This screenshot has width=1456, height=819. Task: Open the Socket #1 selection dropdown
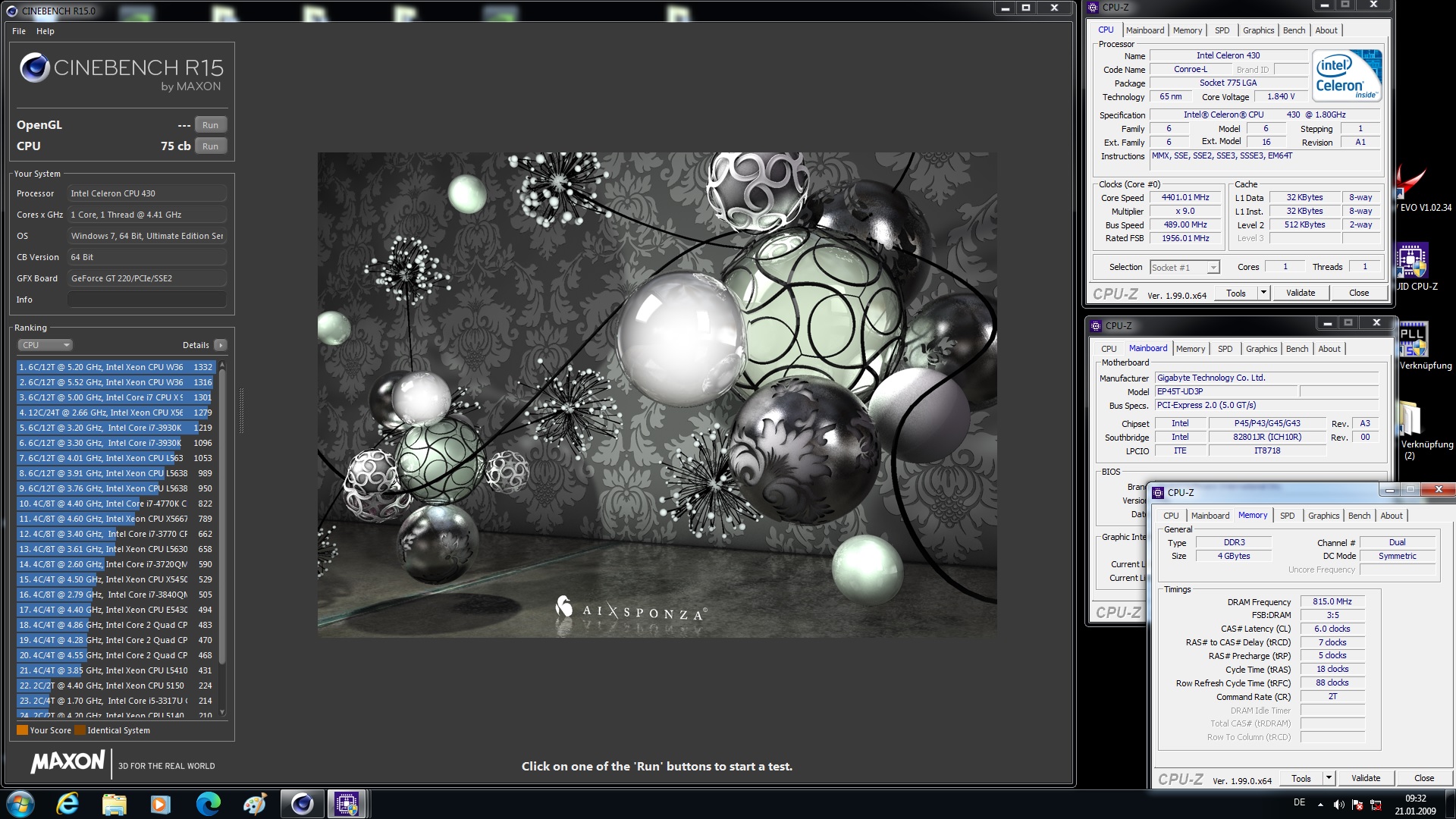(x=1185, y=268)
